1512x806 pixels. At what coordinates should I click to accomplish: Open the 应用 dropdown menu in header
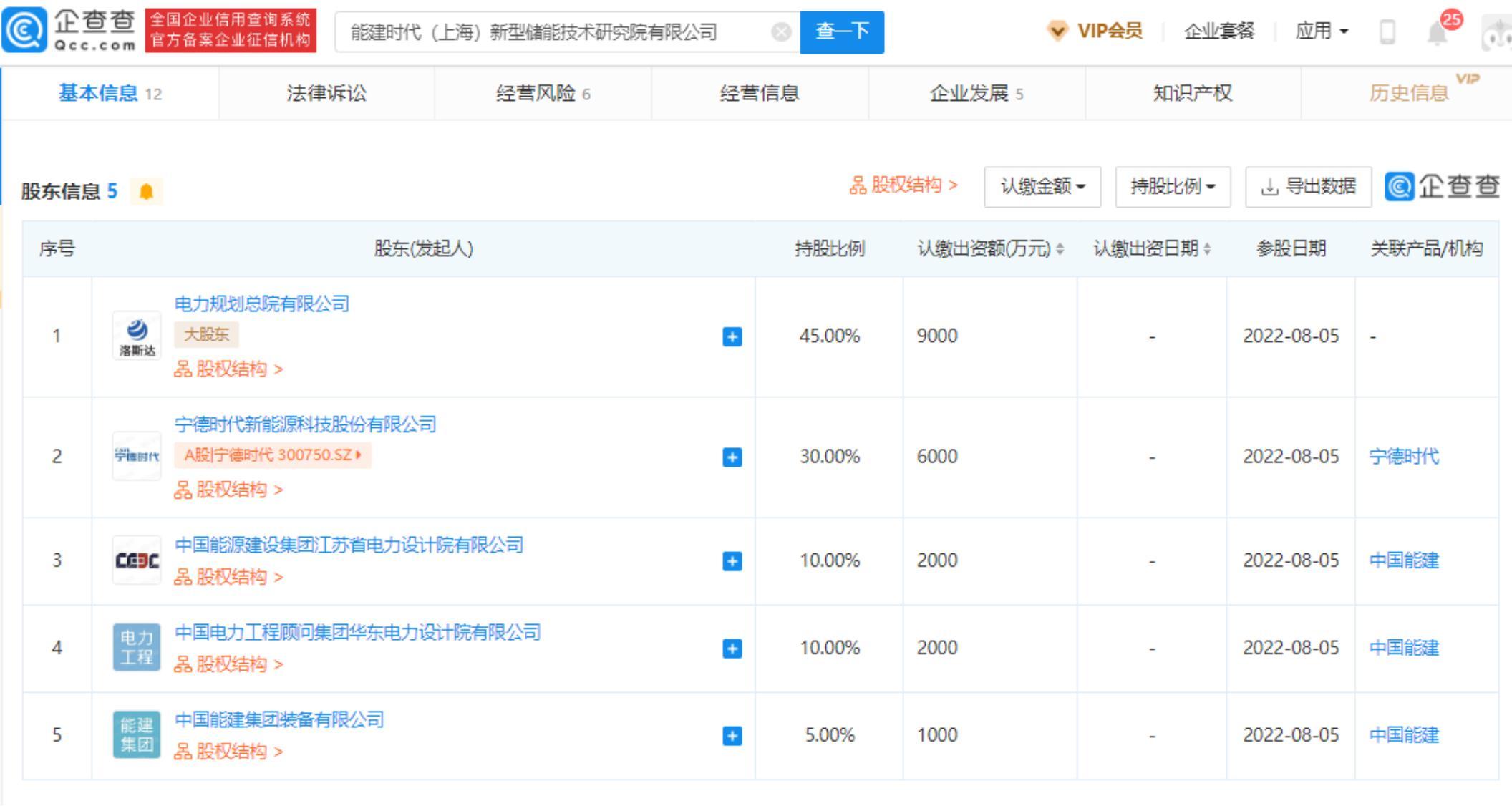coord(1322,31)
